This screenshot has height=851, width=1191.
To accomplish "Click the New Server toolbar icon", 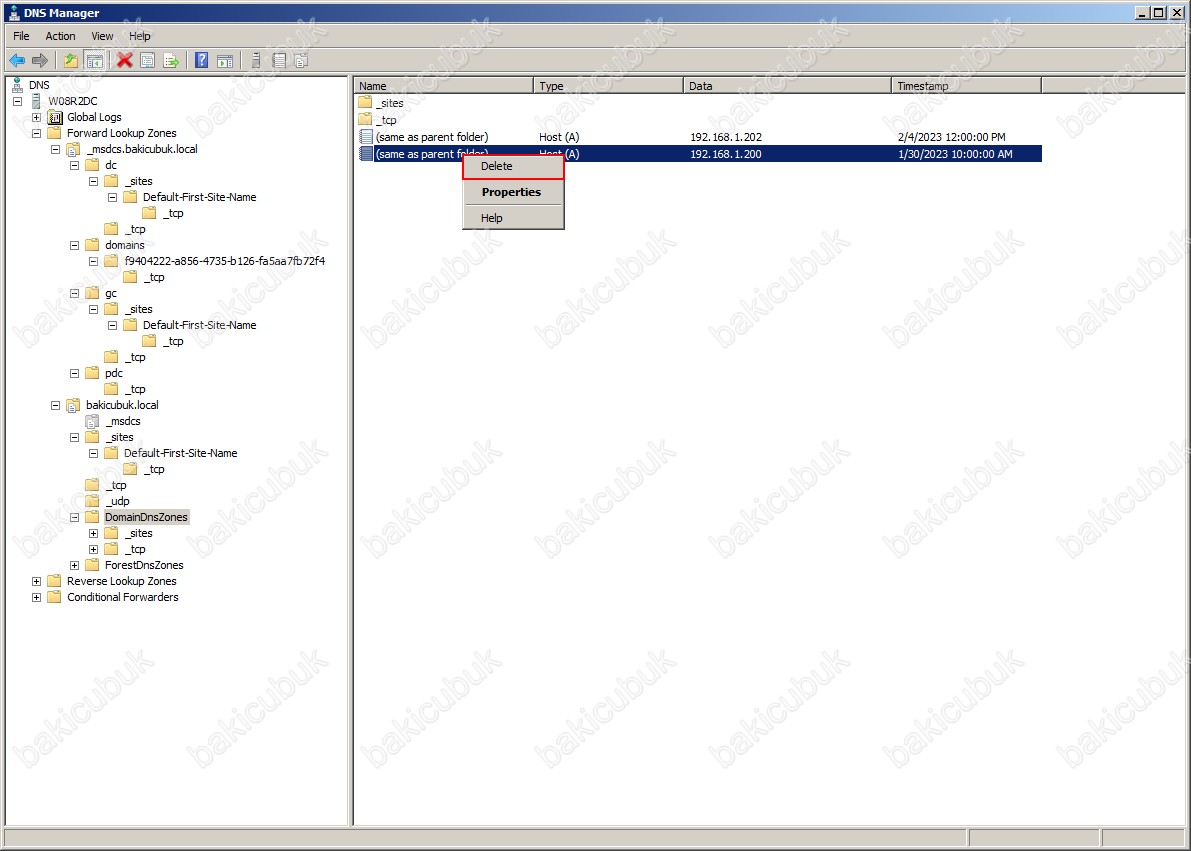I will 256,61.
